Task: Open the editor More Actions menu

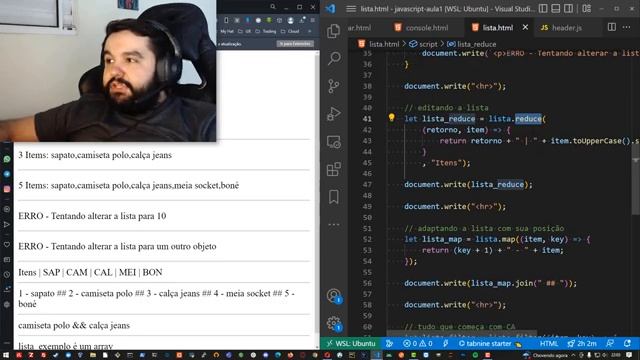Action: pyautogui.click(x=627, y=27)
